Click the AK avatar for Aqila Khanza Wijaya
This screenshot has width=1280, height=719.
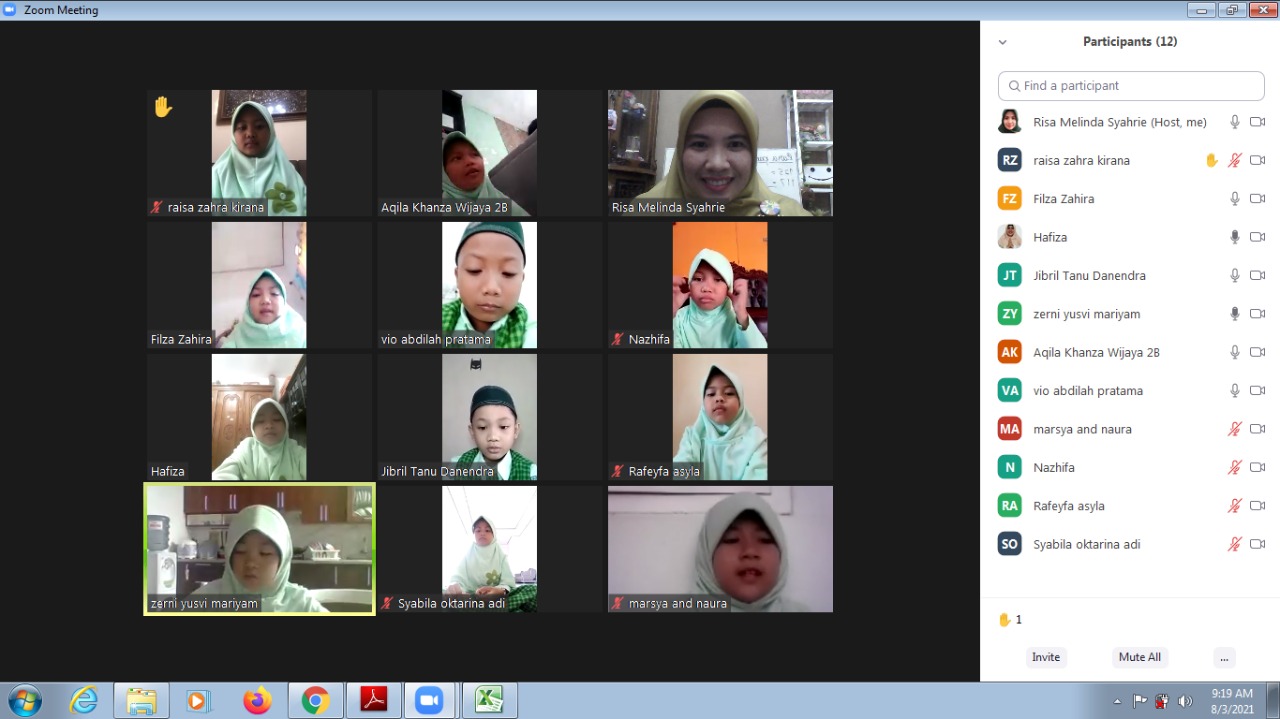point(1010,352)
